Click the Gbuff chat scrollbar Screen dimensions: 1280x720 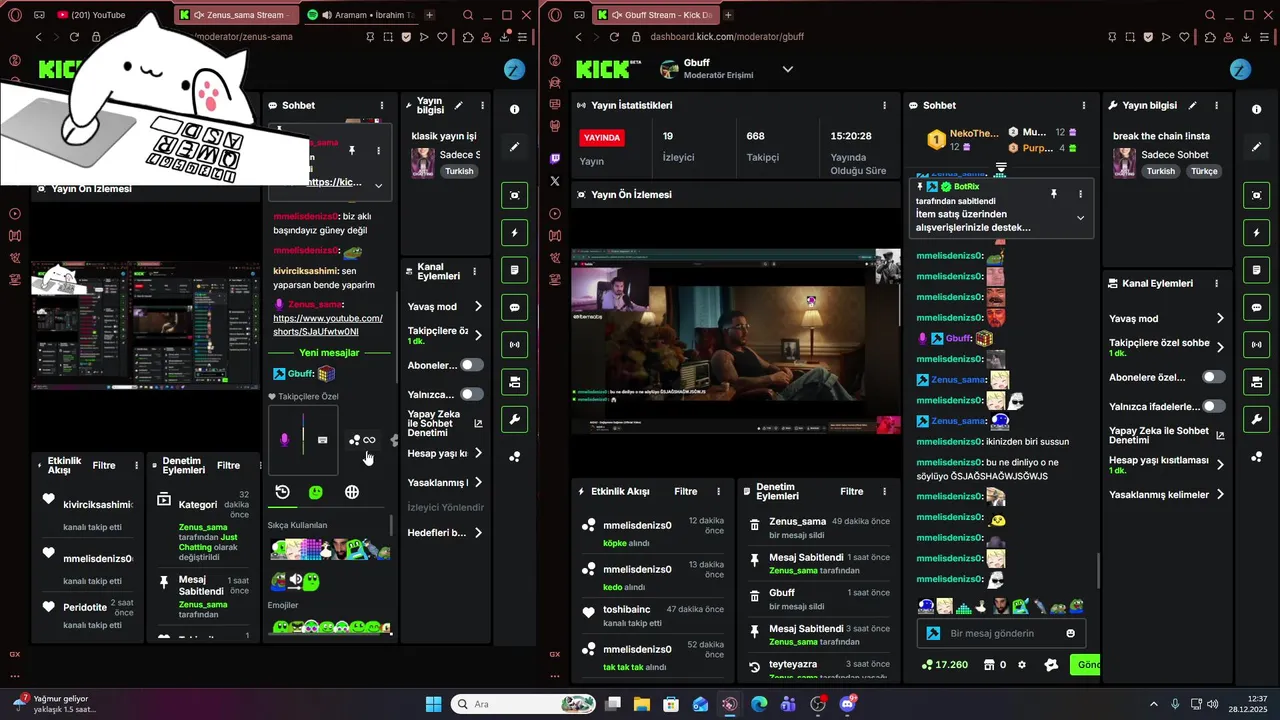click(1098, 572)
